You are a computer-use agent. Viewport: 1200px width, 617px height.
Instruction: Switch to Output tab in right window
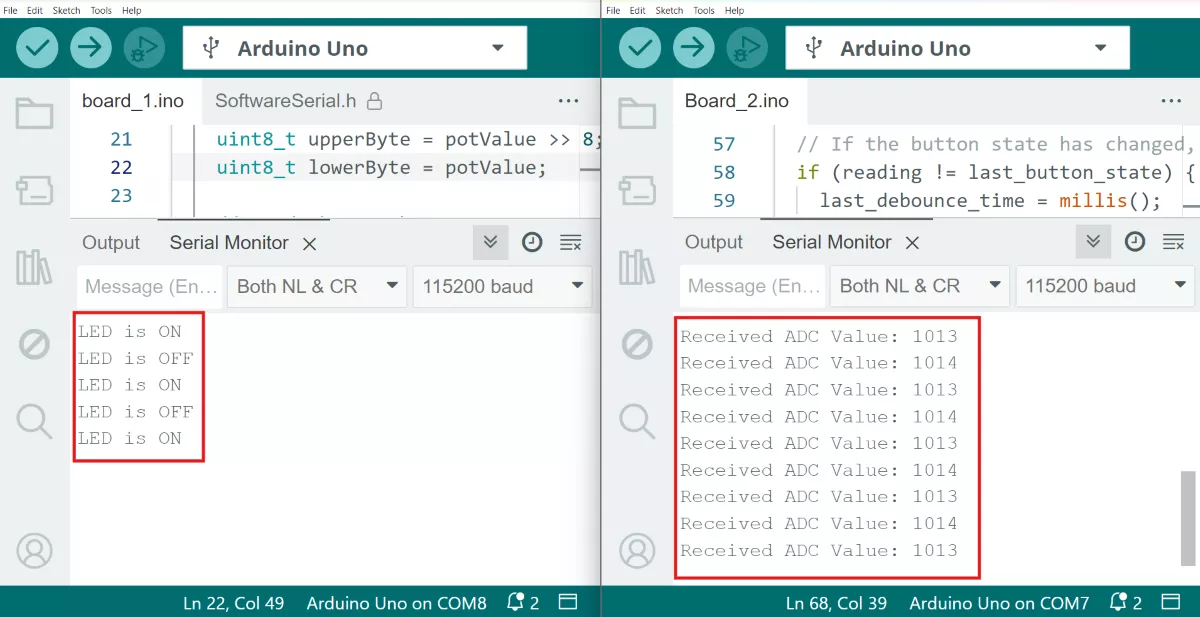(x=714, y=242)
